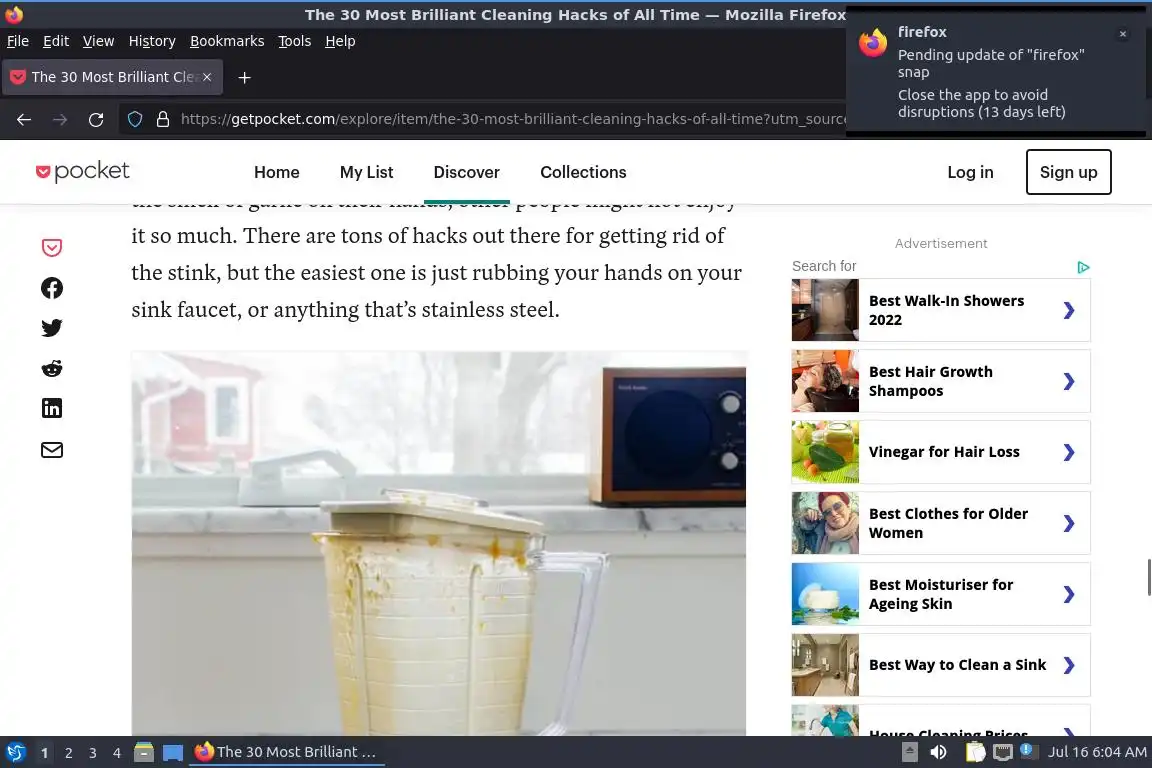Go back with the browser back arrow
This screenshot has width=1152, height=768.
[x=24, y=119]
